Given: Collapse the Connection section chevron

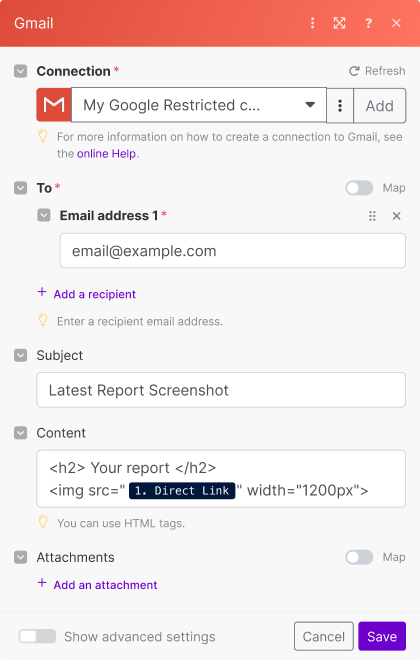Looking at the screenshot, I should (21, 71).
